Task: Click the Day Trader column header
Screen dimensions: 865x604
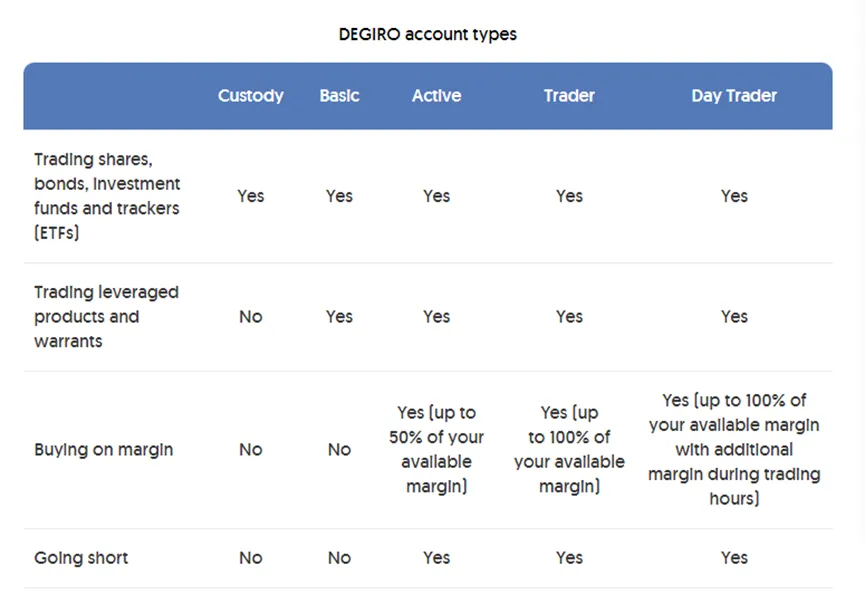Action: tap(734, 96)
